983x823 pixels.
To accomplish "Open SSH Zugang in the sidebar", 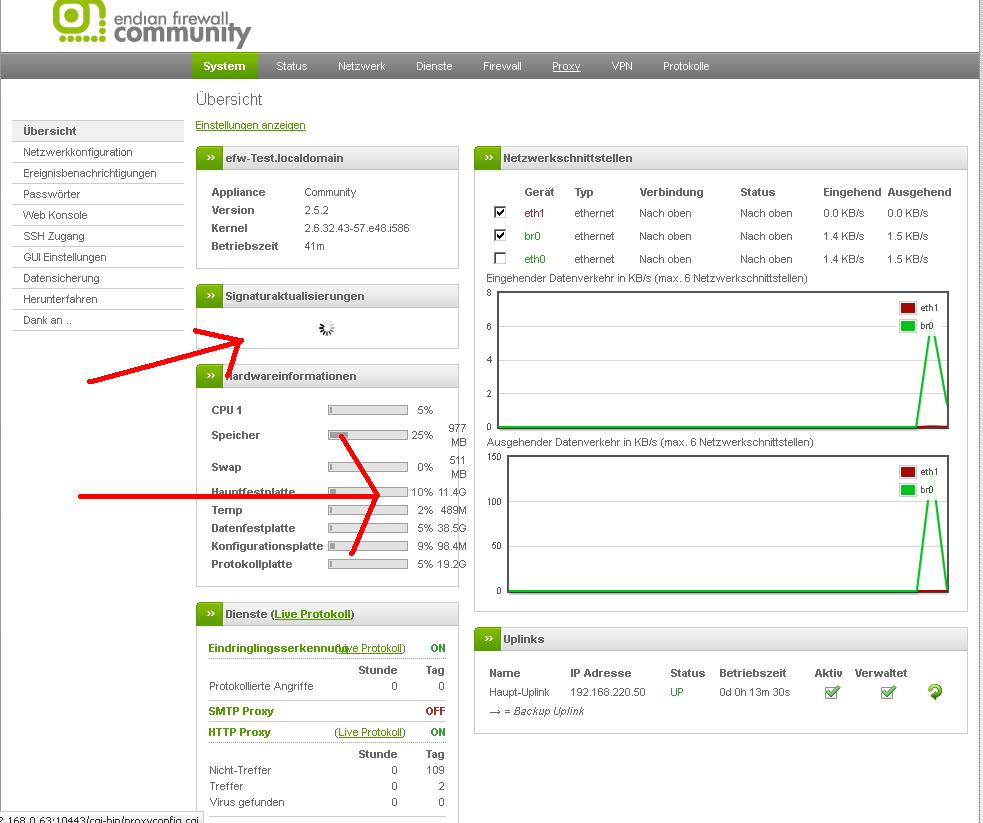I will [98, 236].
